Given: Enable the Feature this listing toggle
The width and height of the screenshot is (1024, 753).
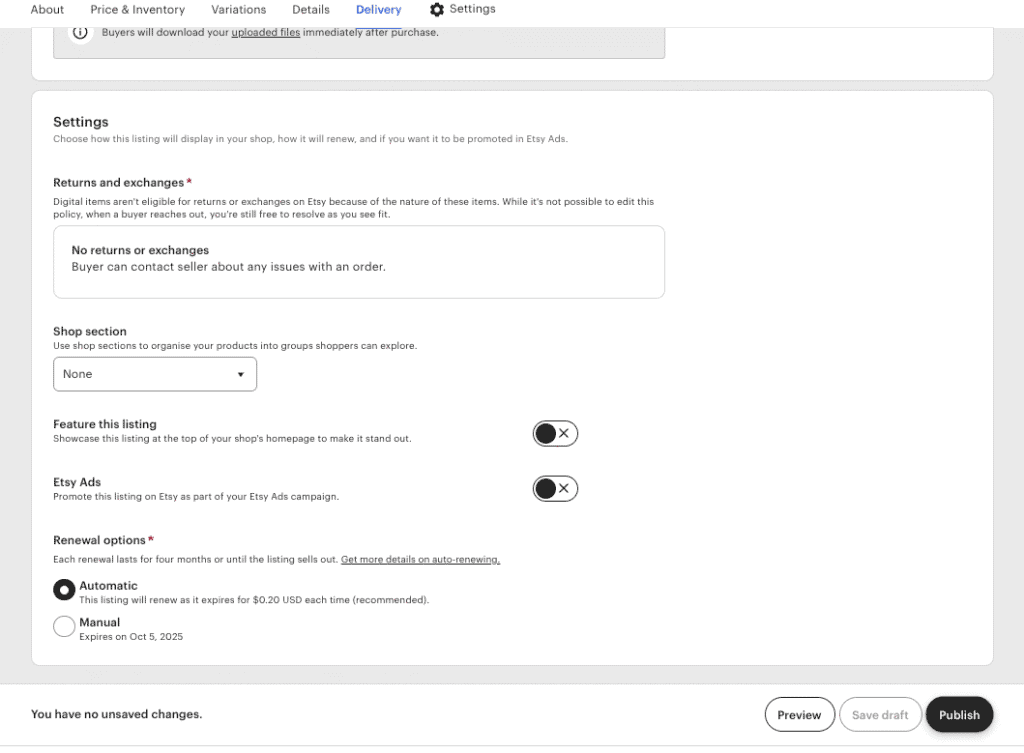Looking at the screenshot, I should tap(555, 434).
